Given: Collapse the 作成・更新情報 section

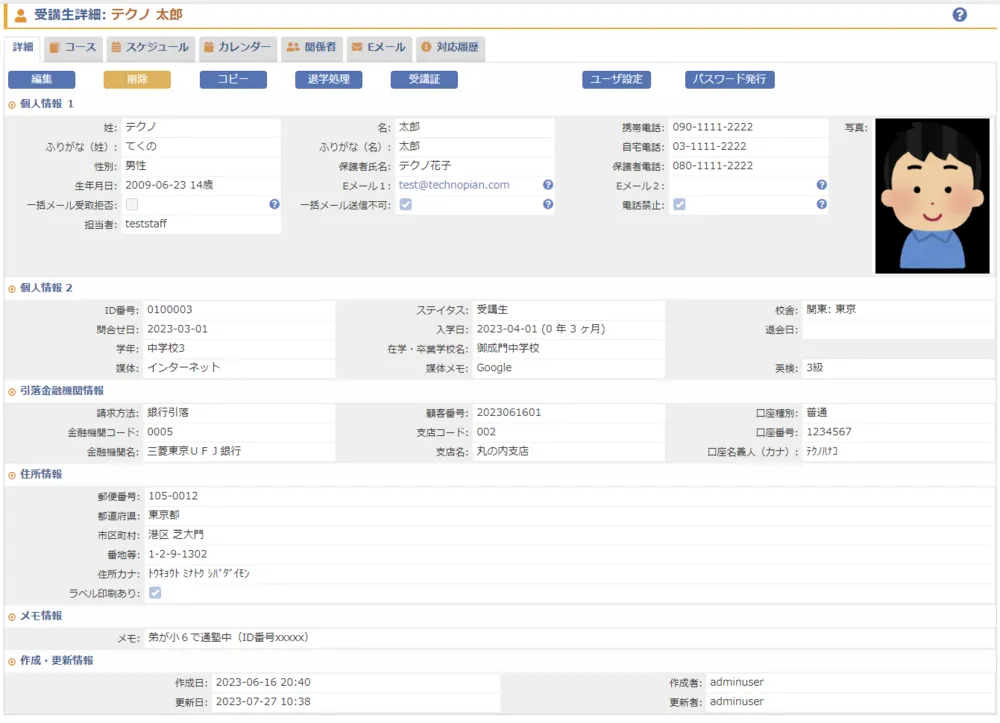Looking at the screenshot, I should pos(11,661).
